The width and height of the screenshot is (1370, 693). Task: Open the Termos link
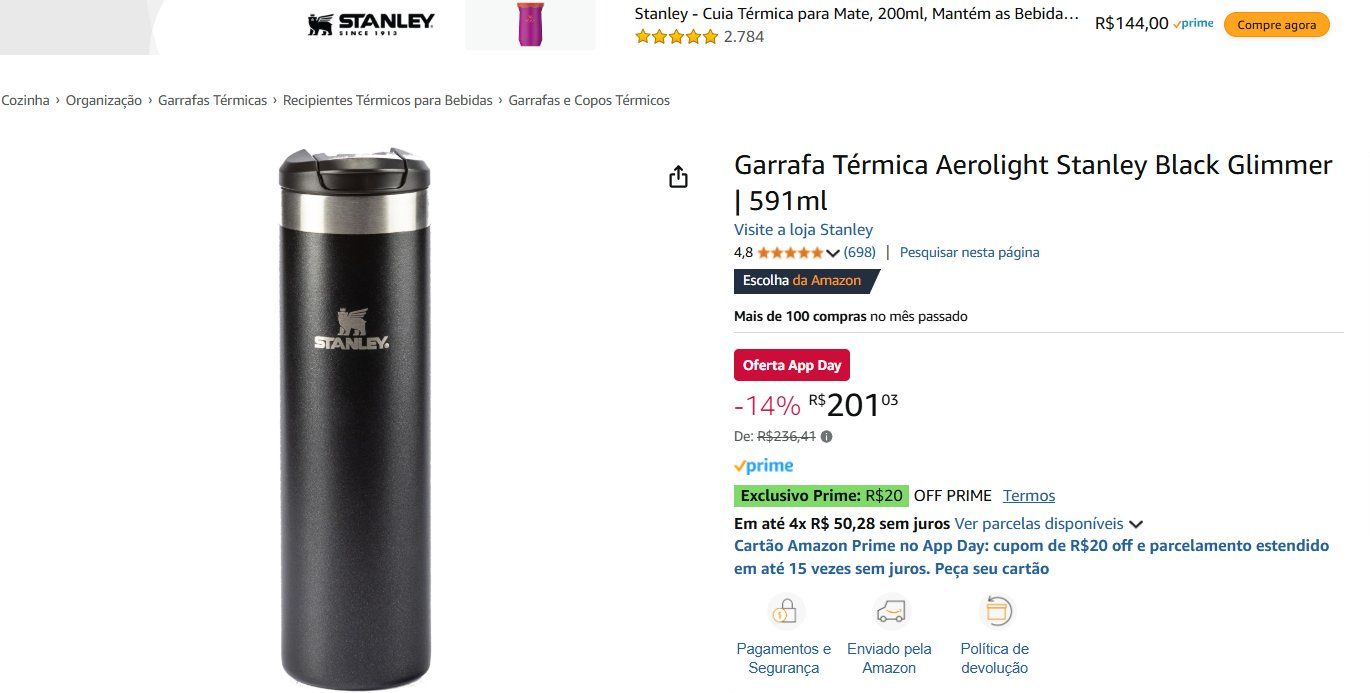point(1029,496)
